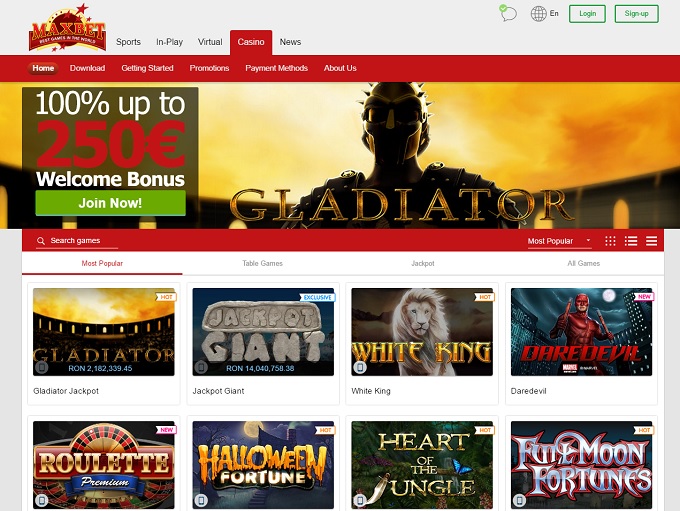Switch to detailed list view icon
This screenshot has height=511, width=680.
(631, 241)
